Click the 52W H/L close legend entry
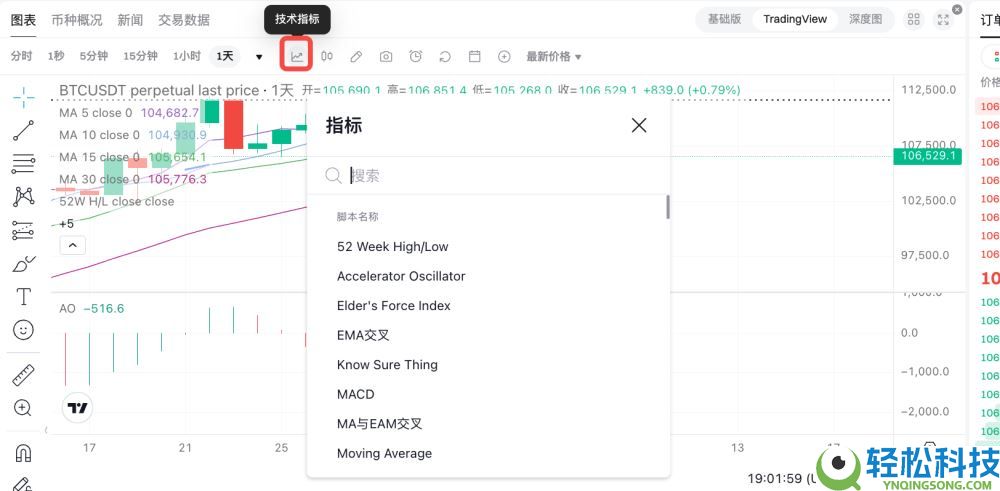Screen dimensions: 1000x491 click(x=116, y=202)
